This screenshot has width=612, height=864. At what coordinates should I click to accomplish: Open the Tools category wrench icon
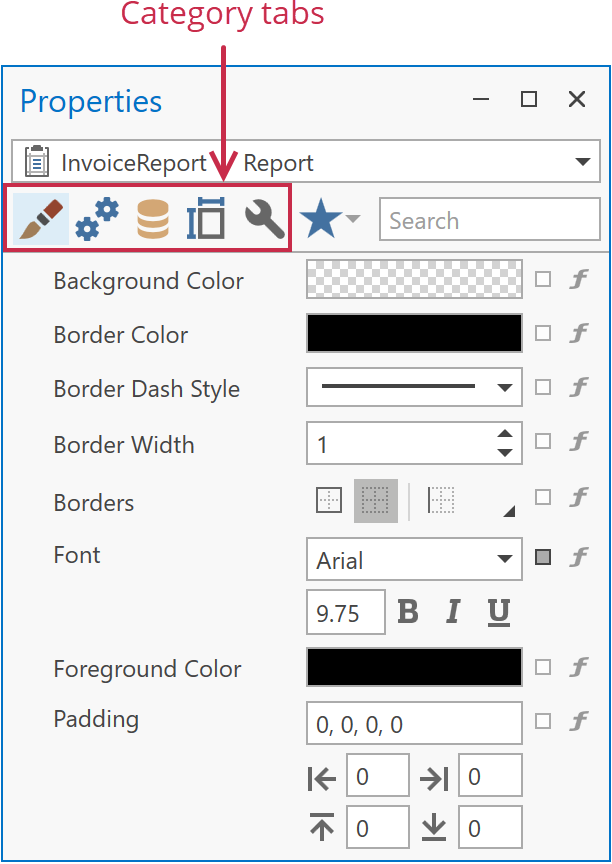click(x=262, y=220)
